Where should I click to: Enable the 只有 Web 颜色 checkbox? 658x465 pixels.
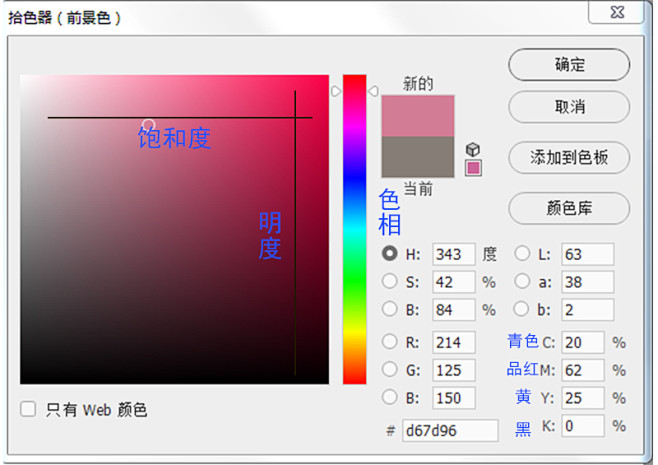(x=29, y=409)
